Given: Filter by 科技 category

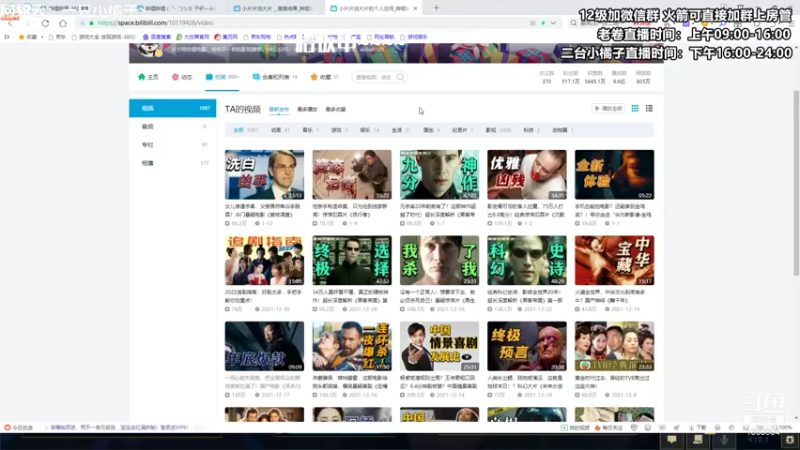Looking at the screenshot, I should point(531,130).
